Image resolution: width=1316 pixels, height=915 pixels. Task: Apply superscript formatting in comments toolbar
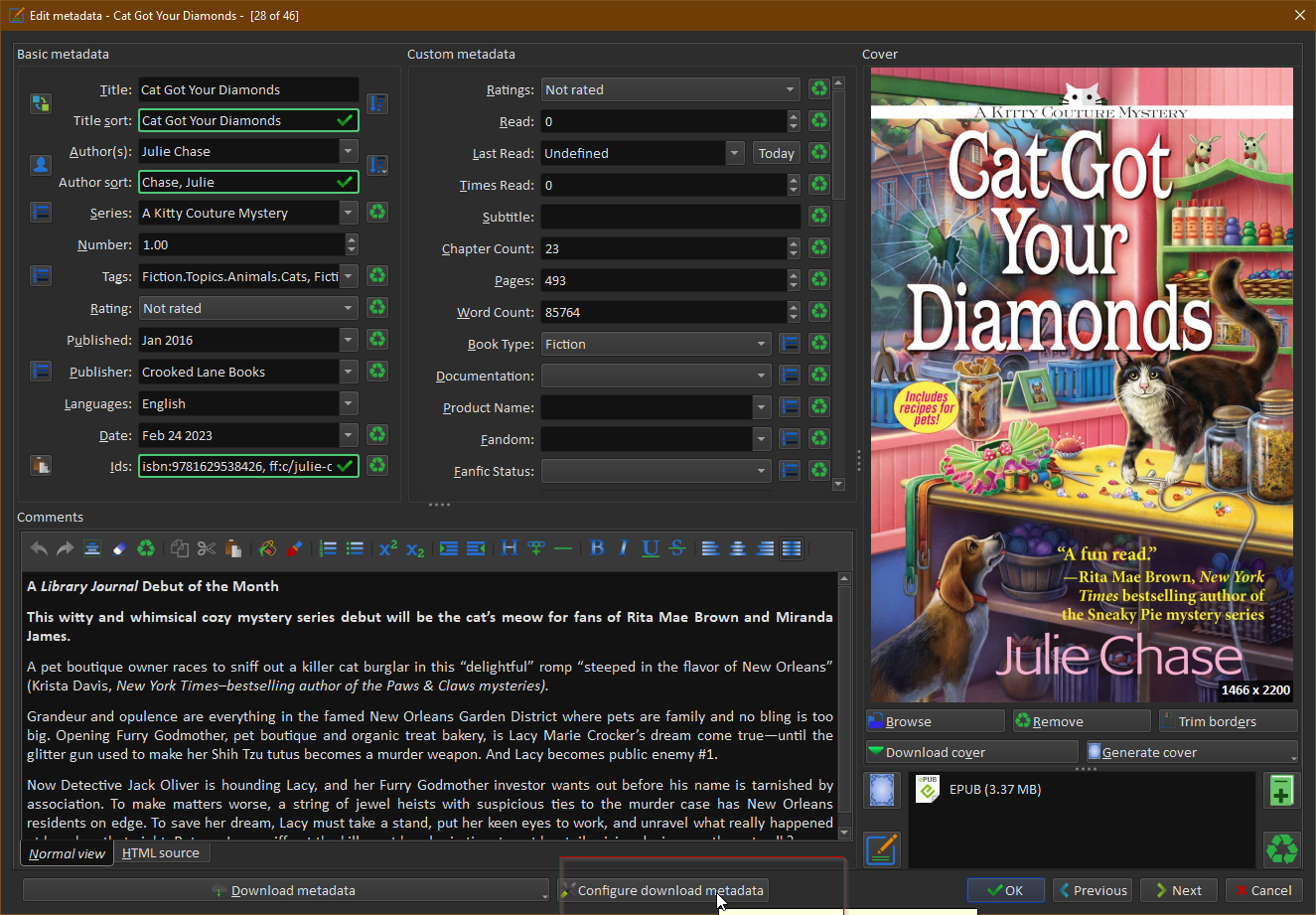388,548
